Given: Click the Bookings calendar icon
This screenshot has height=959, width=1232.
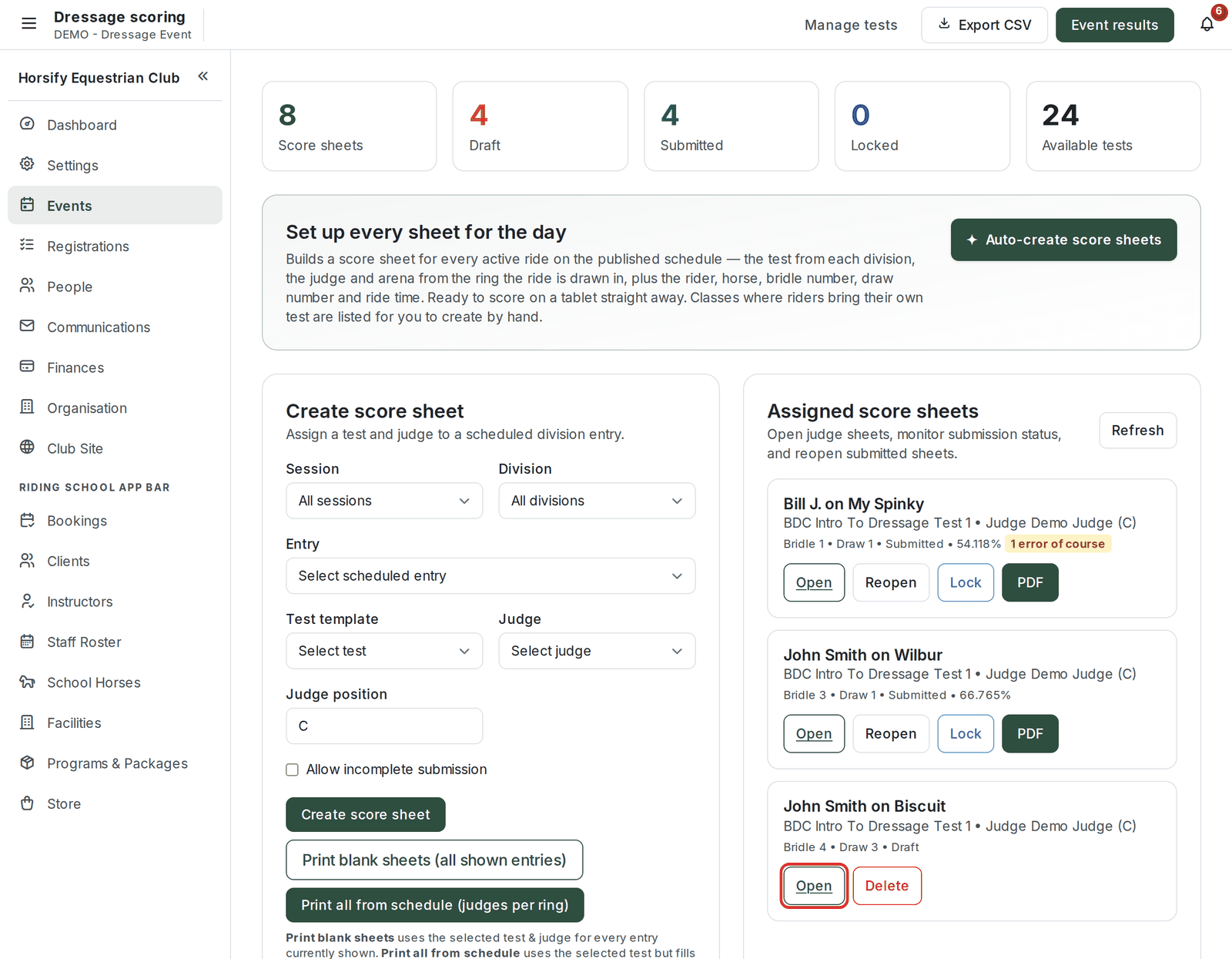Looking at the screenshot, I should click(x=27, y=520).
